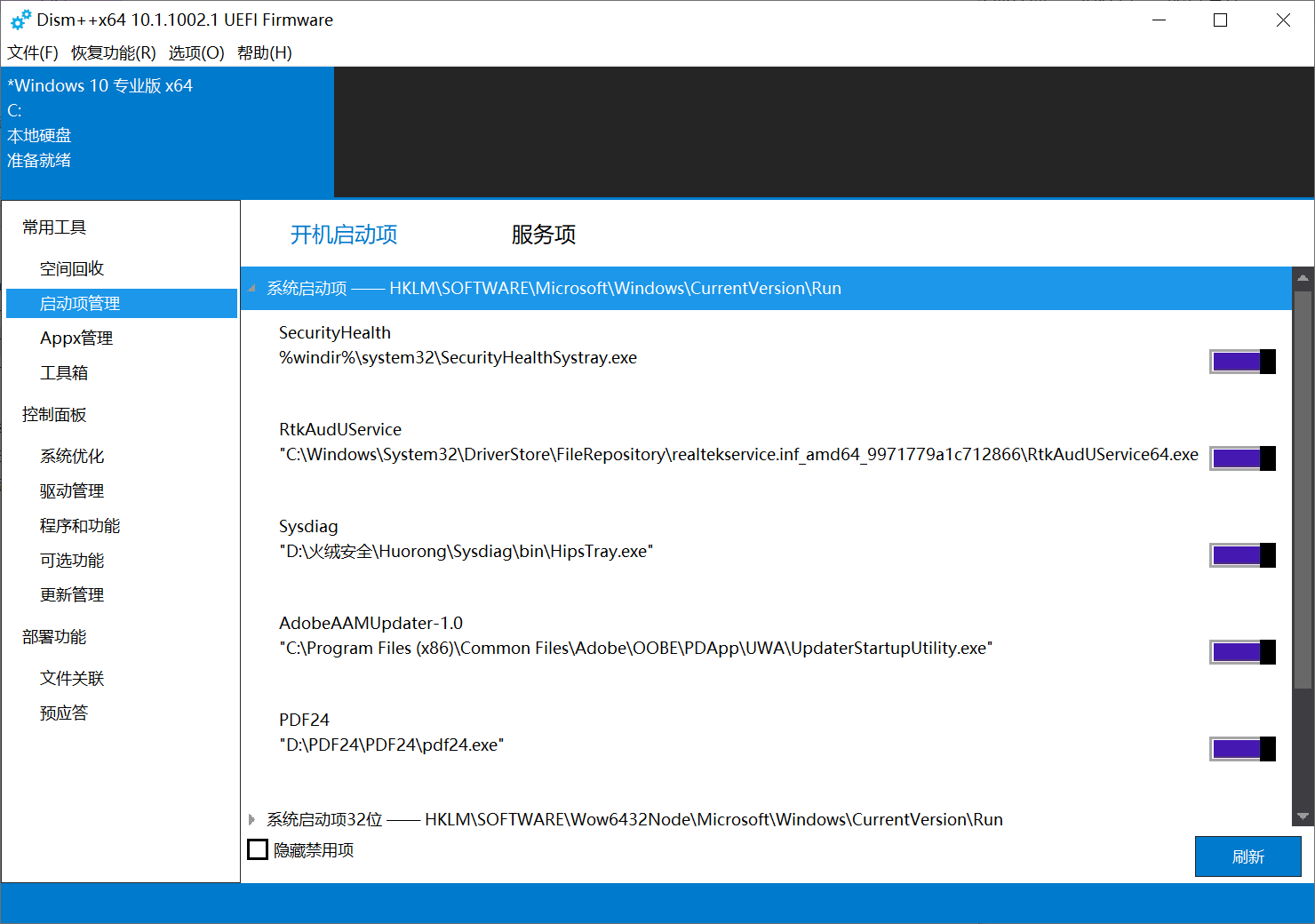Screen dimensions: 1315x924
Task: Close the Dism++ window
Action: pyautogui.click(x=1283, y=20)
